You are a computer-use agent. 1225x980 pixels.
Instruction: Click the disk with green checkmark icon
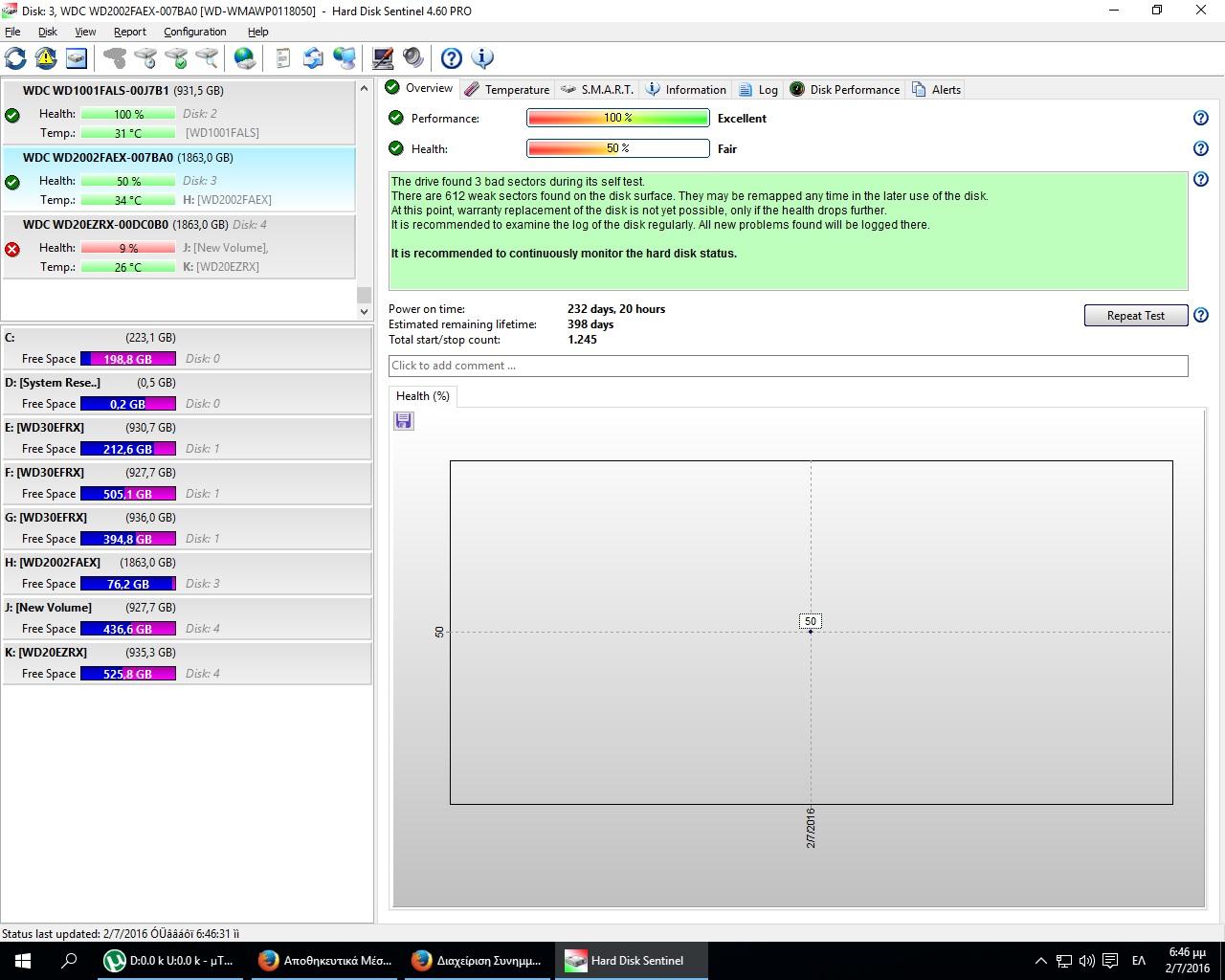click(x=176, y=58)
